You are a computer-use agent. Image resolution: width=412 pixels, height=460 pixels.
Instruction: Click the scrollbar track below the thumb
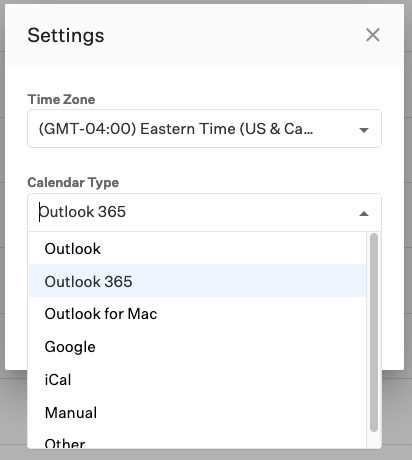[374, 440]
